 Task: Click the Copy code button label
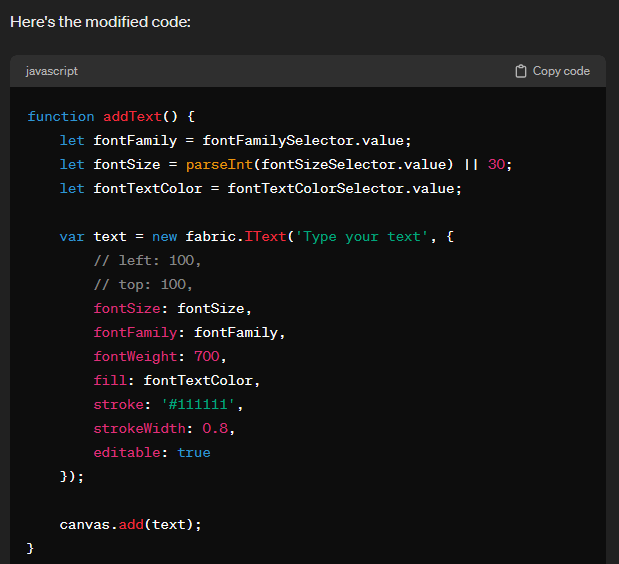(x=561, y=71)
